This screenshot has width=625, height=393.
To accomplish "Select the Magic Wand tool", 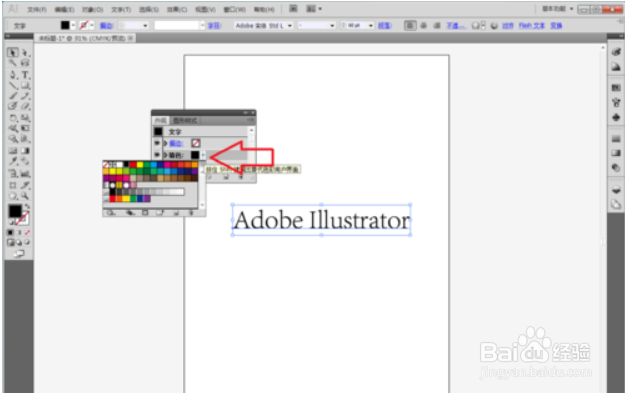I will point(12,63).
